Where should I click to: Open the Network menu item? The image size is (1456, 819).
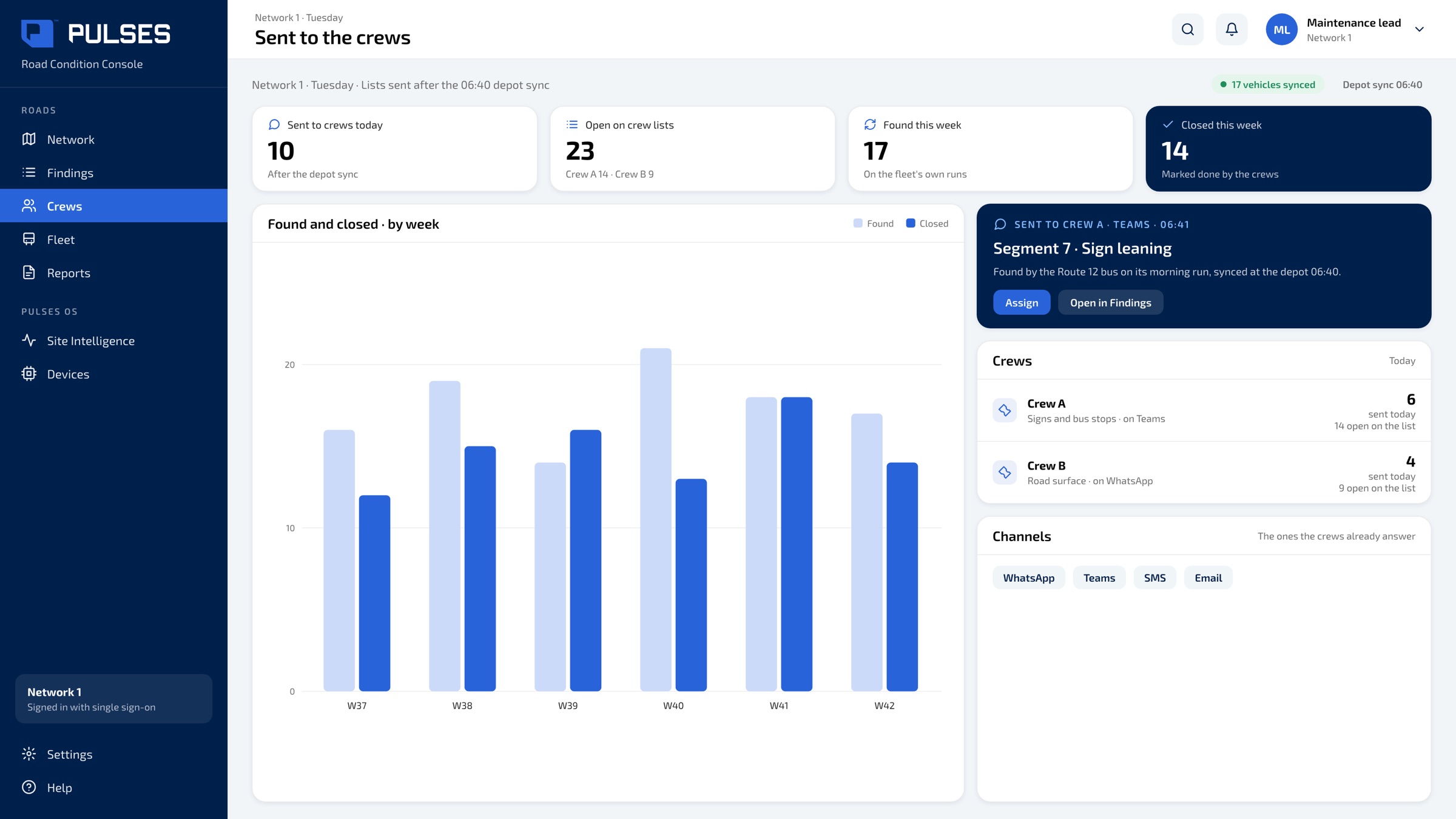click(x=114, y=139)
